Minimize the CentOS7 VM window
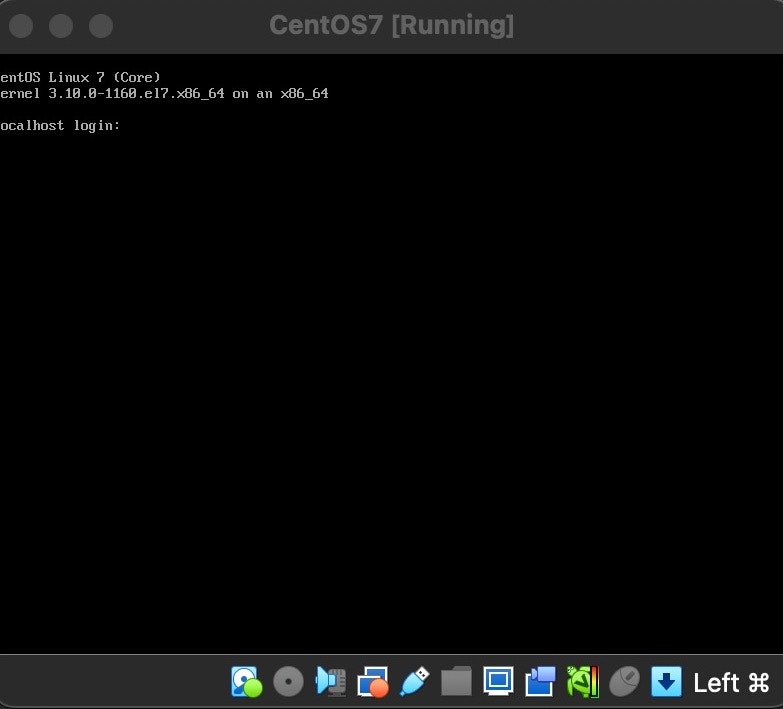Screen dimensions: 783x709 click(x=61, y=26)
